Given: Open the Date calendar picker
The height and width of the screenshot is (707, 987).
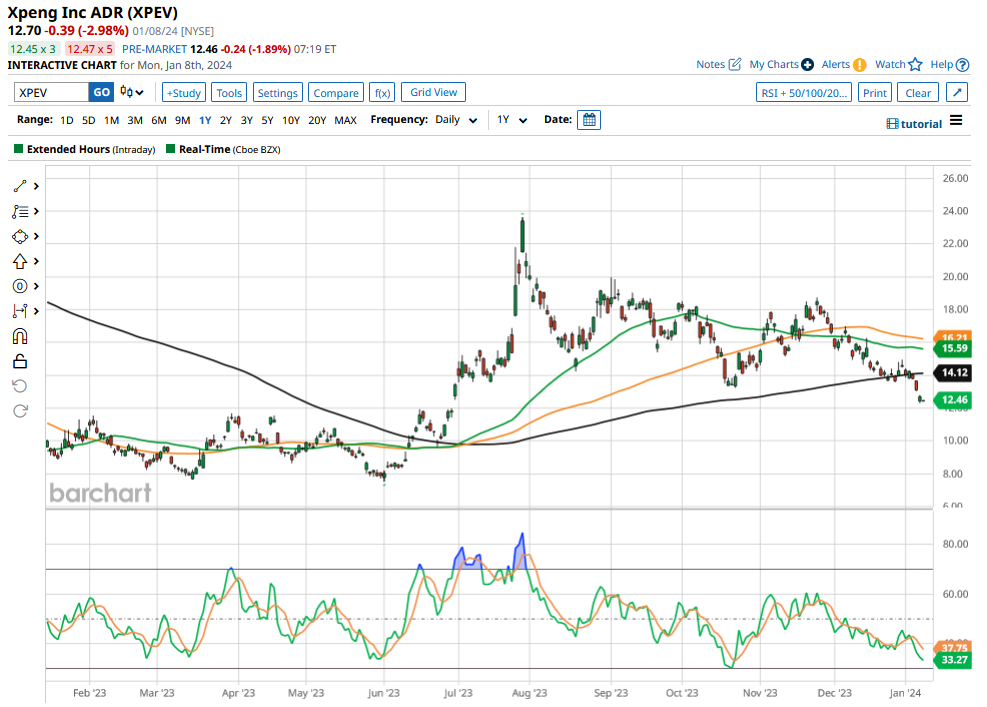Looking at the screenshot, I should [589, 120].
